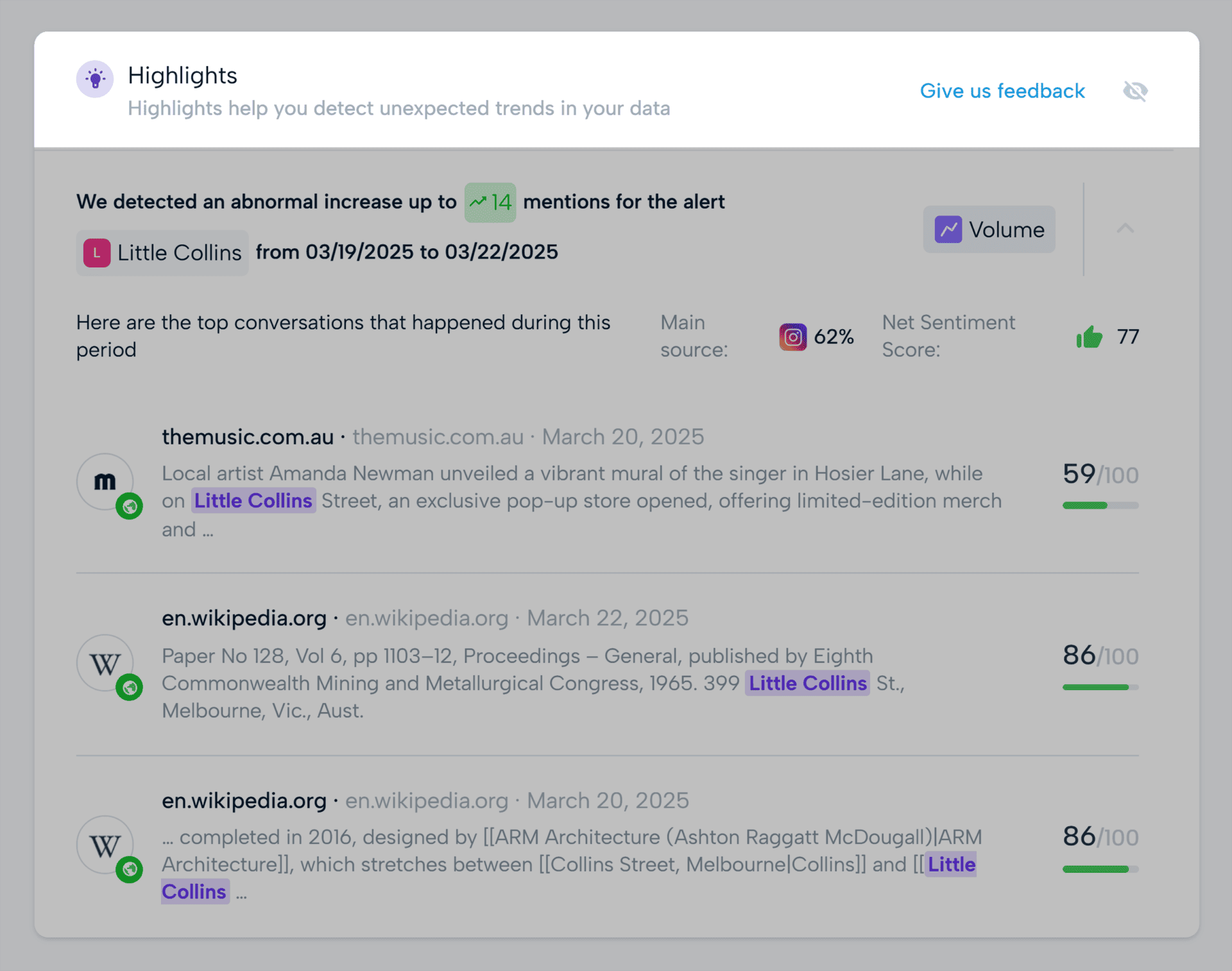The width and height of the screenshot is (1232, 971).
Task: Collapse the highlight details chevron
Action: click(x=1125, y=228)
